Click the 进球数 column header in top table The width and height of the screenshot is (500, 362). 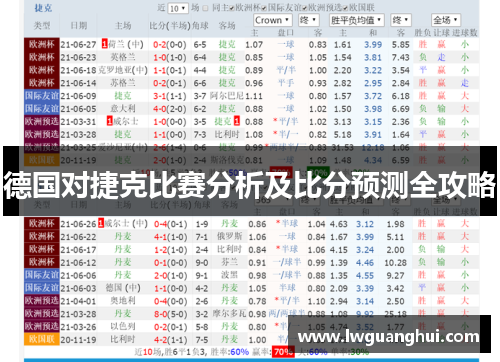click(465, 33)
